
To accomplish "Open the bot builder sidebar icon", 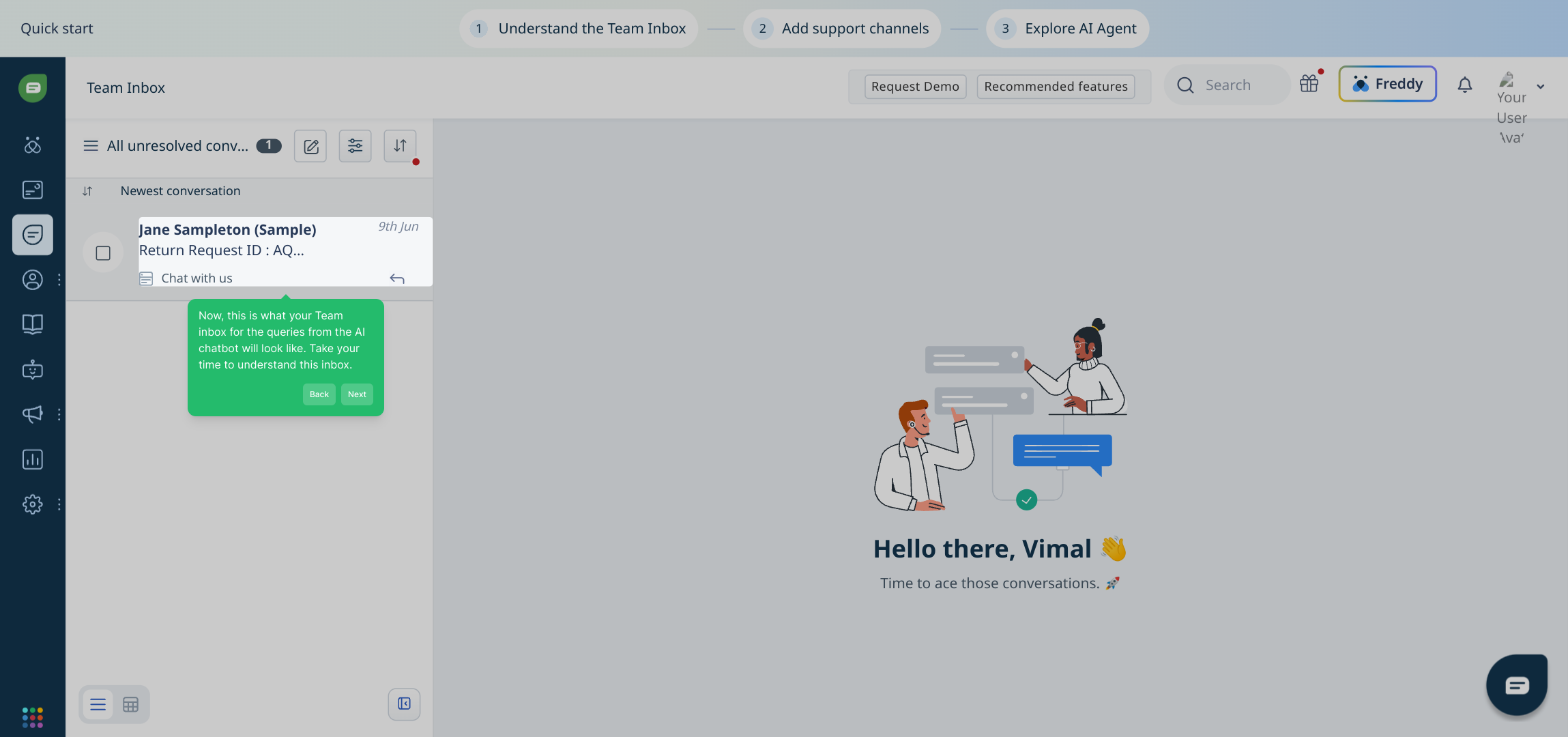I will click(32, 370).
